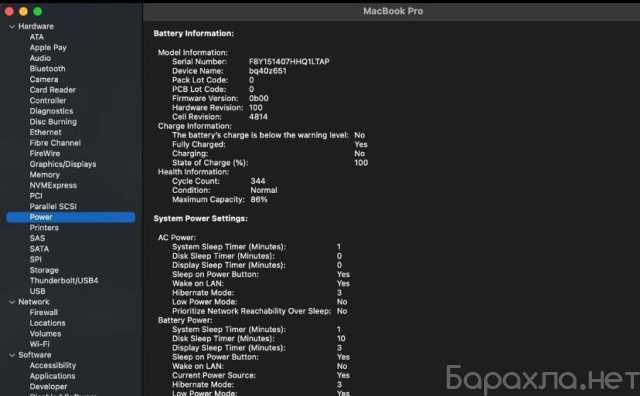Select Camera in the sidebar
This screenshot has width=640, height=396.
coord(44,79)
